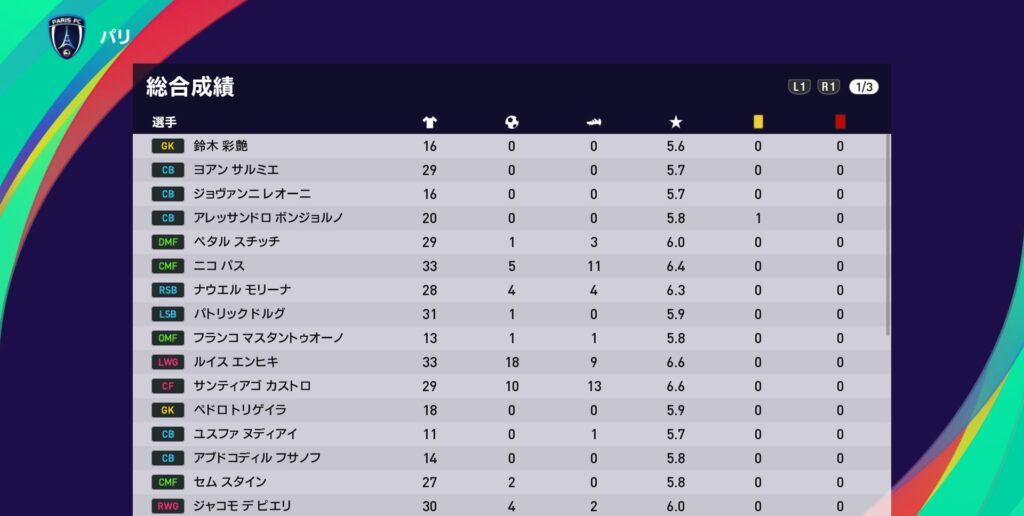Click the shirt appearances column icon
1024x516 pixels.
[430, 122]
